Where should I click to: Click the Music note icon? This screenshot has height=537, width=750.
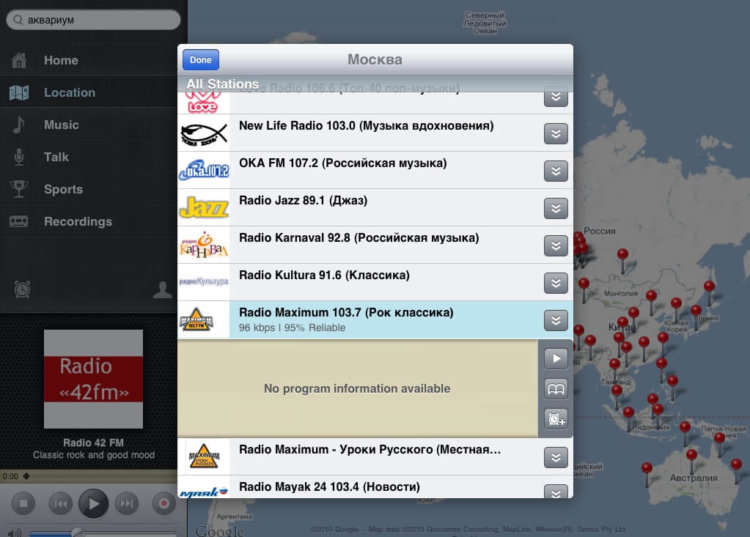coord(19,124)
